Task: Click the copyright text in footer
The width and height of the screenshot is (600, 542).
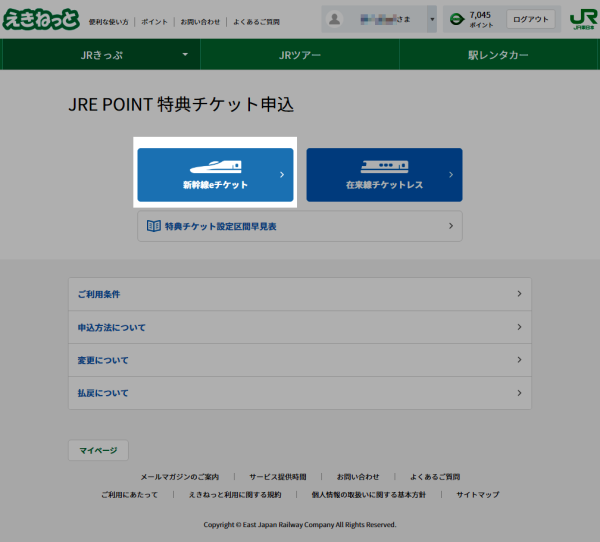Action: [x=300, y=524]
